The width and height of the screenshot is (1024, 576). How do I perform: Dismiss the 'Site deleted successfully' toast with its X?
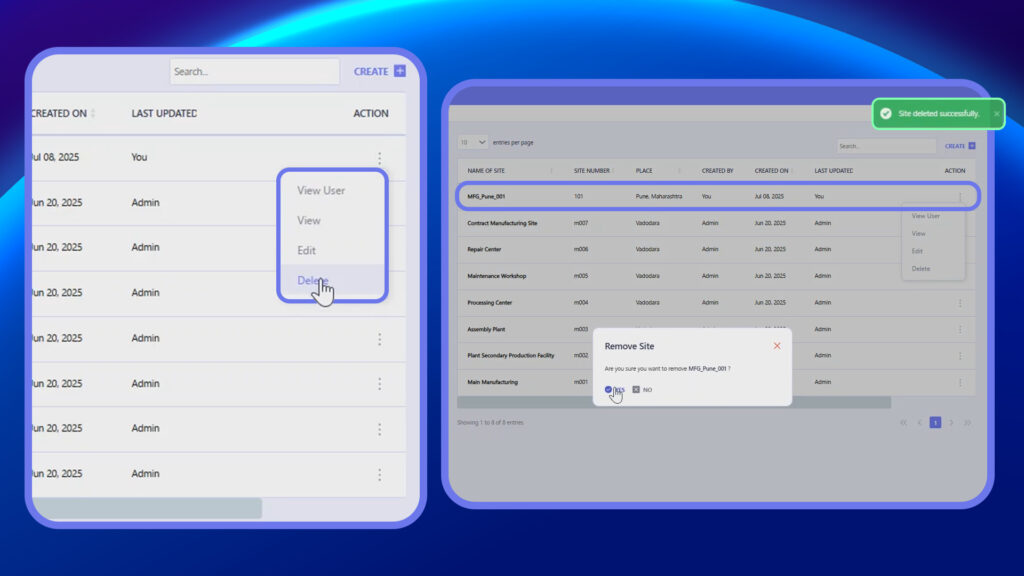click(997, 114)
